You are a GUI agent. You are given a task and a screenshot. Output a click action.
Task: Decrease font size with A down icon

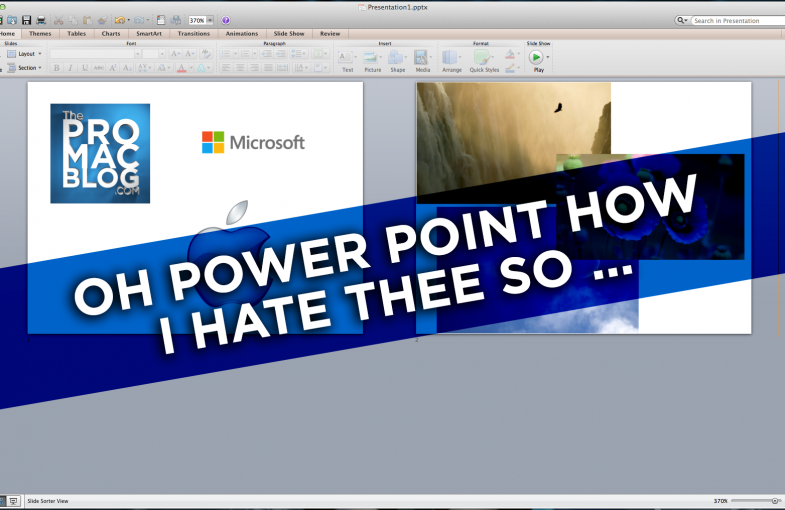[x=189, y=54]
